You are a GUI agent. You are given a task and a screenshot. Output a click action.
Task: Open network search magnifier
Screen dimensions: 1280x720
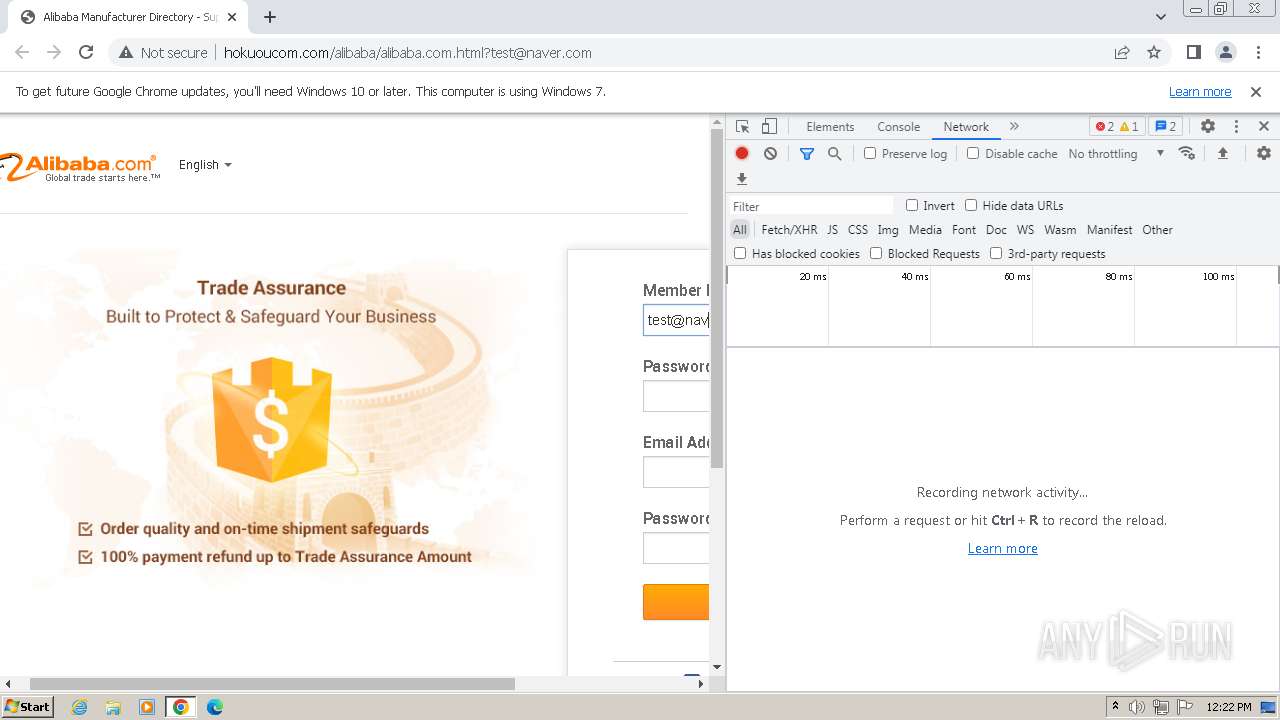tap(834, 153)
